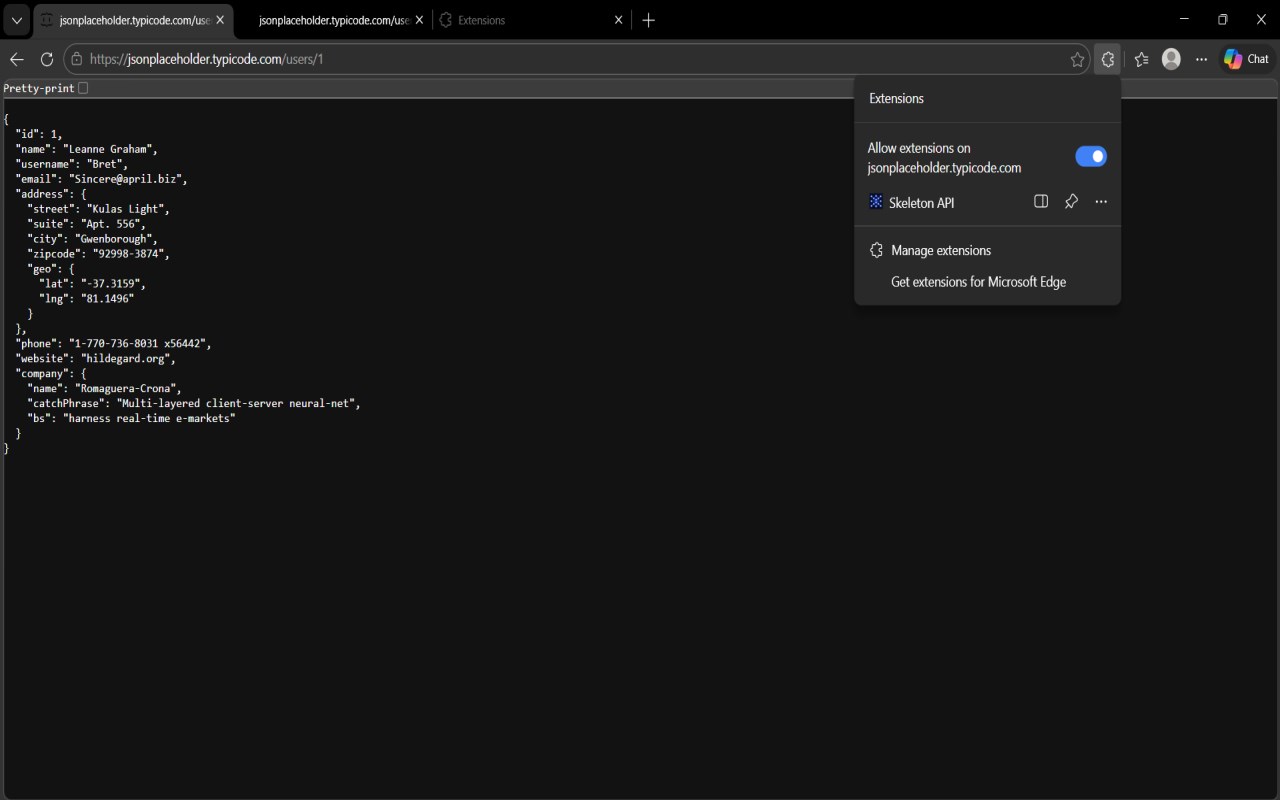The height and width of the screenshot is (800, 1280).
Task: Click the "Kulas Light" street value
Action: tap(126, 209)
